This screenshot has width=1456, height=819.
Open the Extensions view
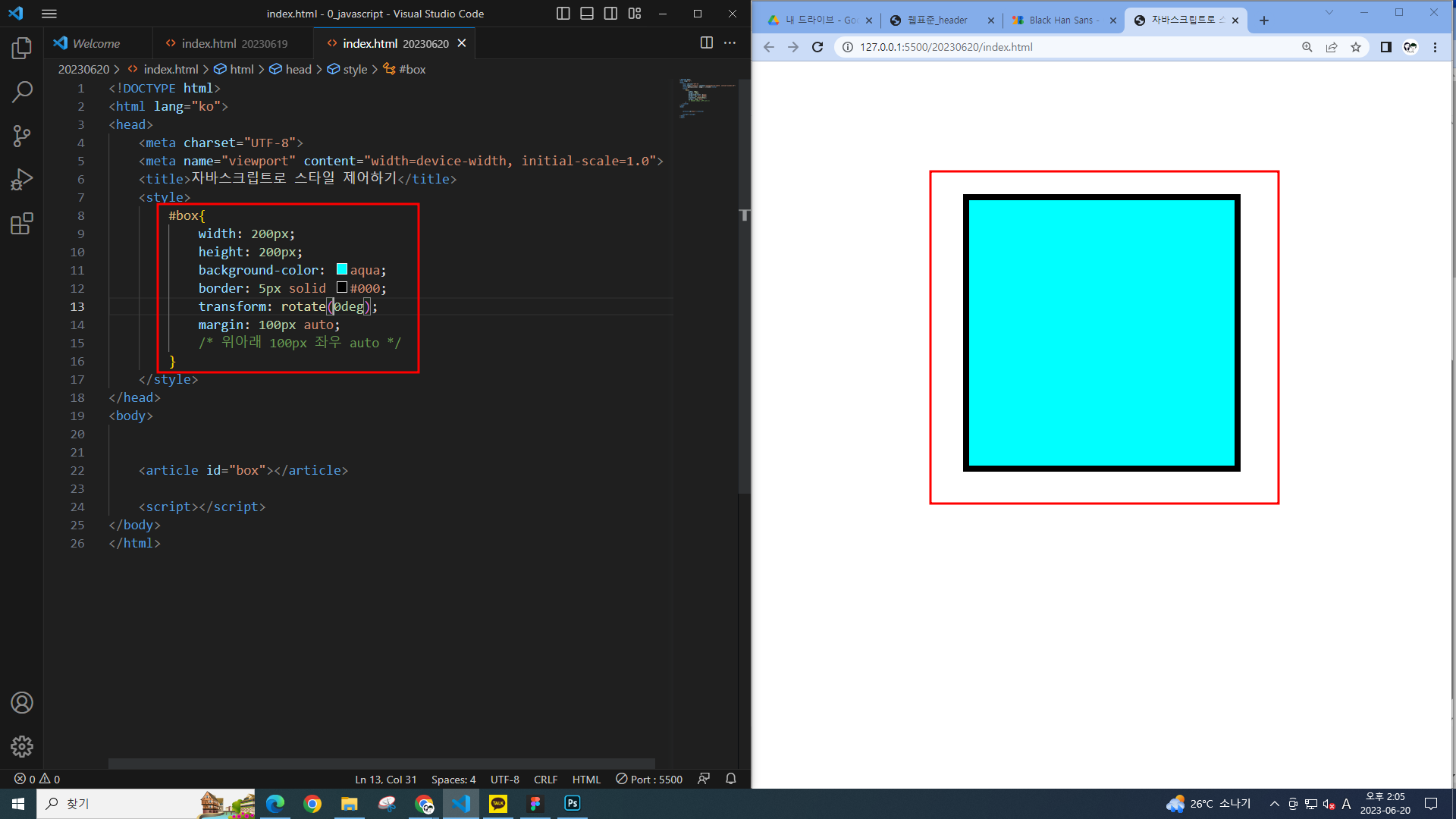[22, 224]
